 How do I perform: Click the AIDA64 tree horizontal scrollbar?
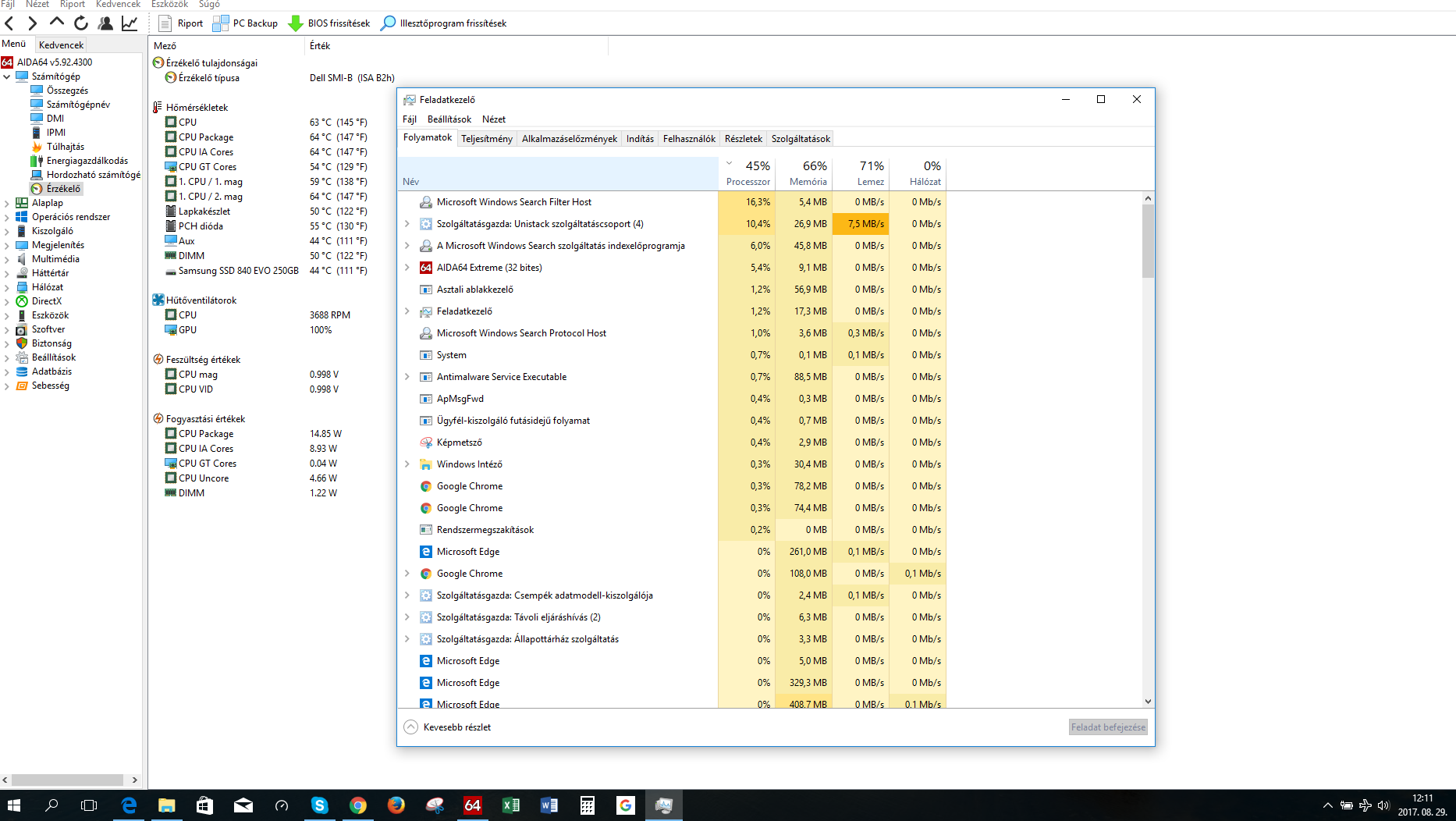[67, 780]
